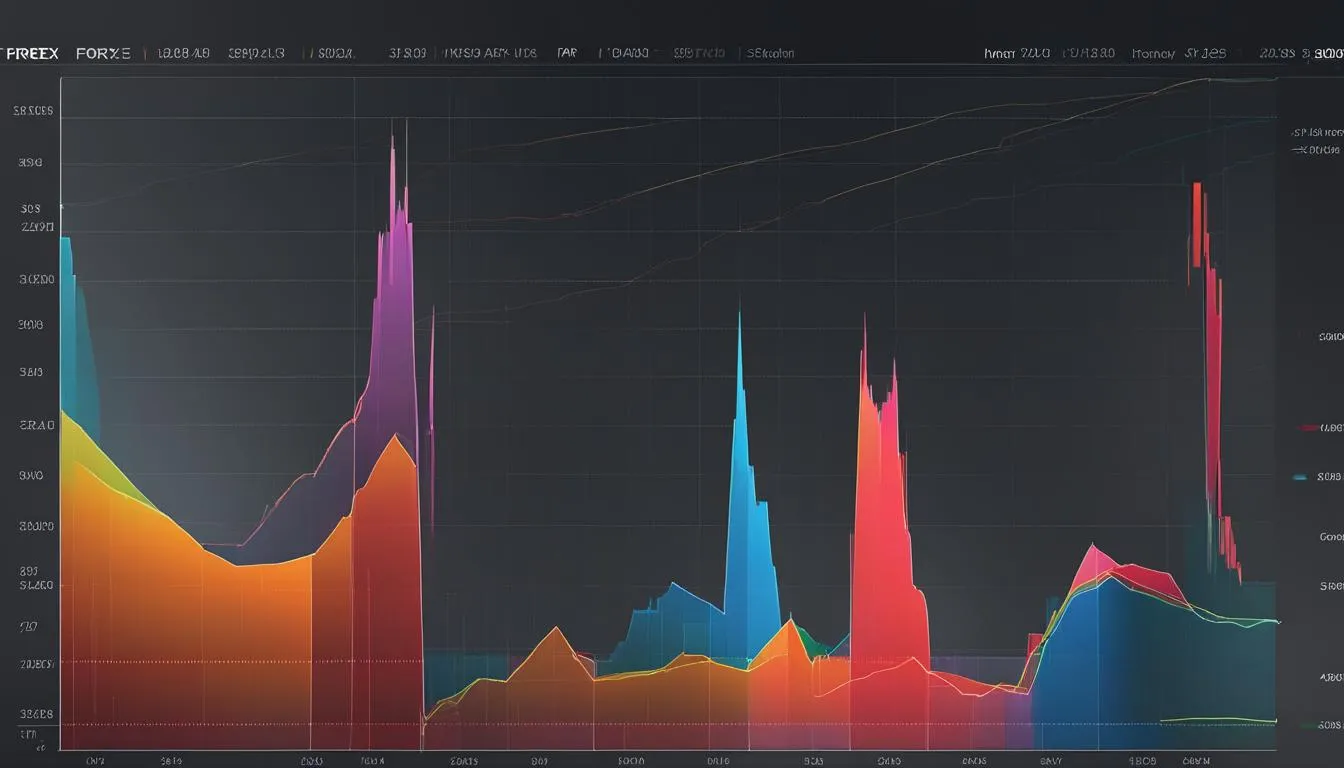The height and width of the screenshot is (768, 1344).
Task: Select the red line legend marker
Action: click(x=1308, y=426)
